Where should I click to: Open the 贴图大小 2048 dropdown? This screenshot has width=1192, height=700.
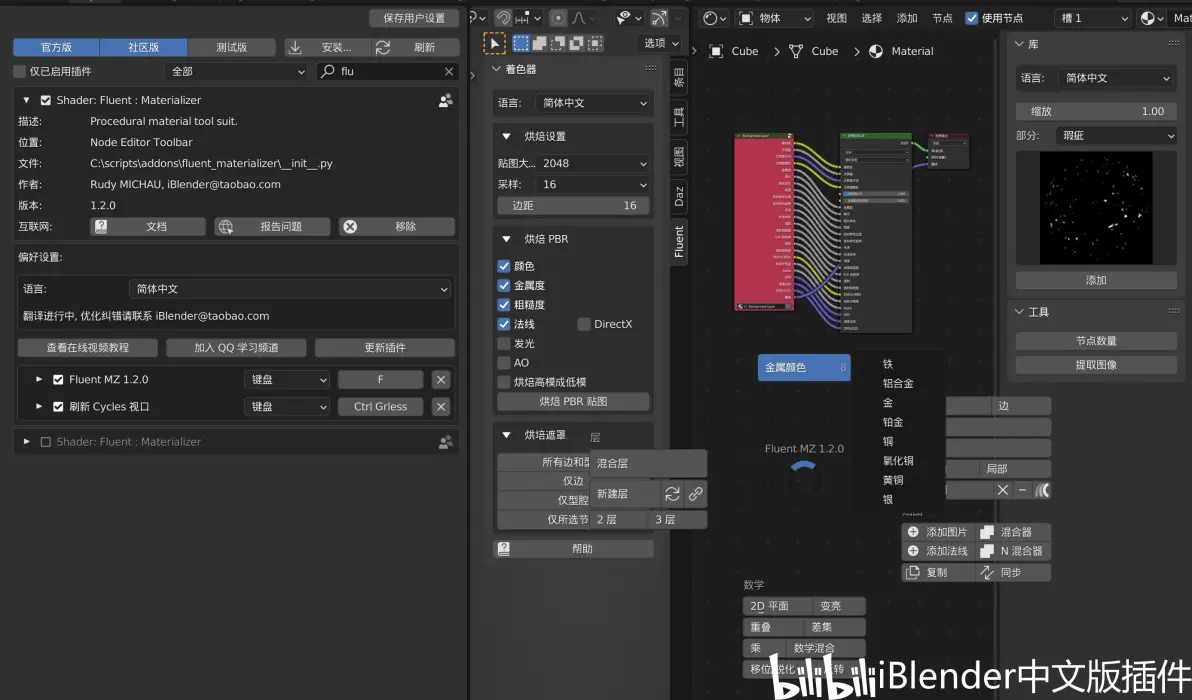pyautogui.click(x=573, y=163)
